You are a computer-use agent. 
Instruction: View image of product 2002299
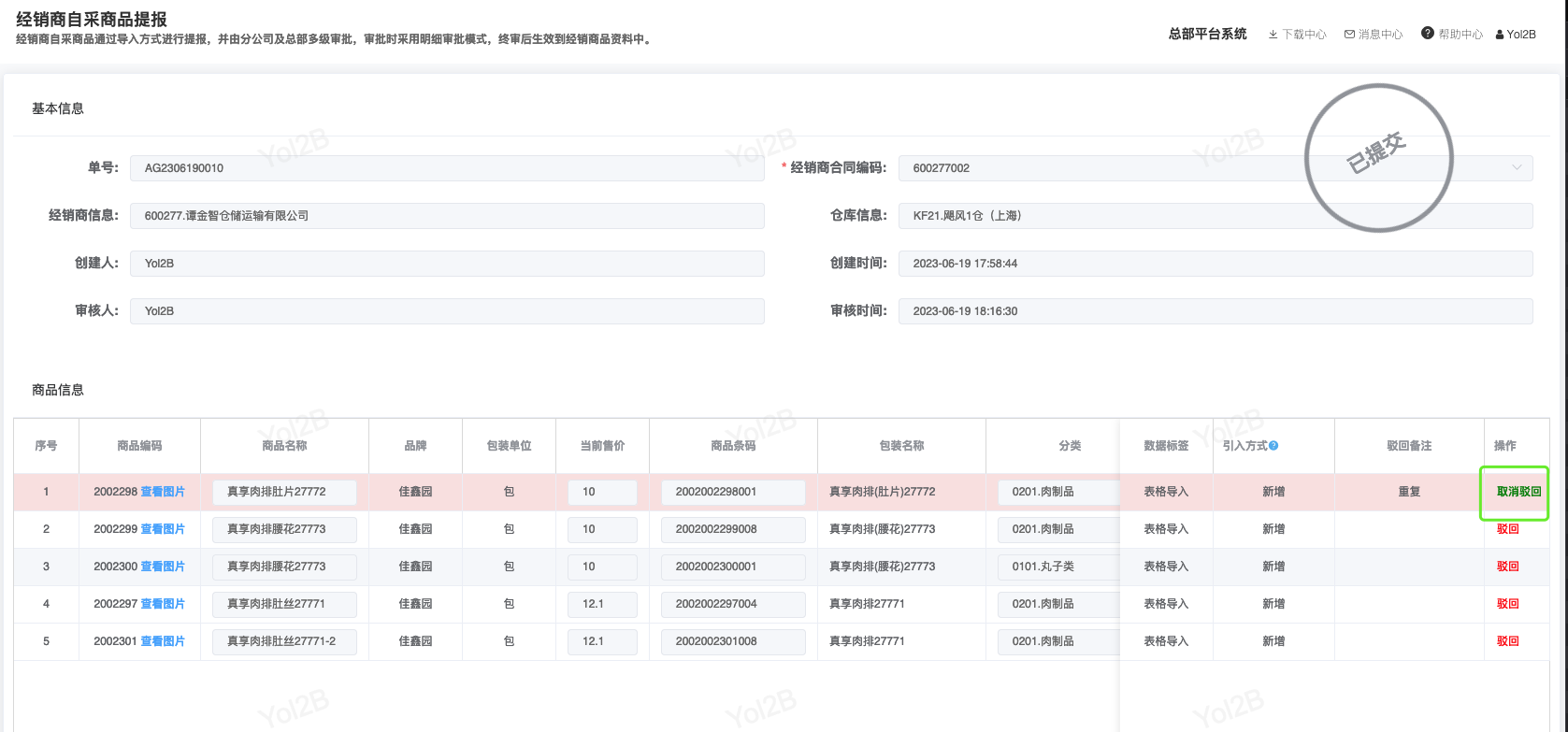coord(163,529)
